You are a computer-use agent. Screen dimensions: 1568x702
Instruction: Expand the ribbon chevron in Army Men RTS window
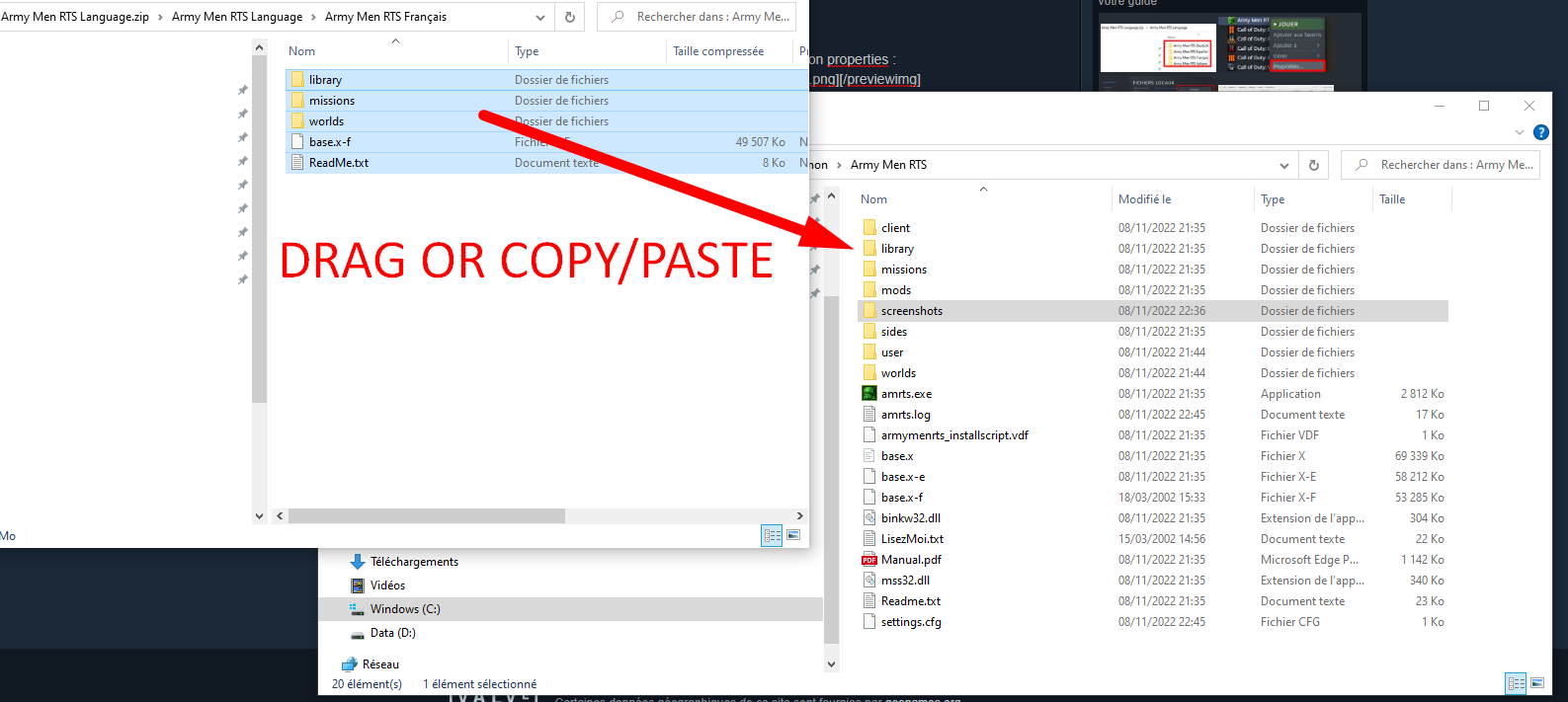tap(1520, 132)
